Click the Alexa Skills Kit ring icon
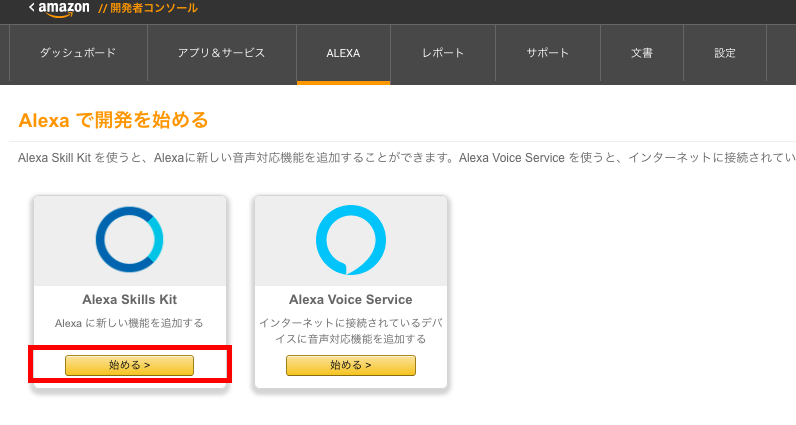This screenshot has width=796, height=425. (x=129, y=239)
